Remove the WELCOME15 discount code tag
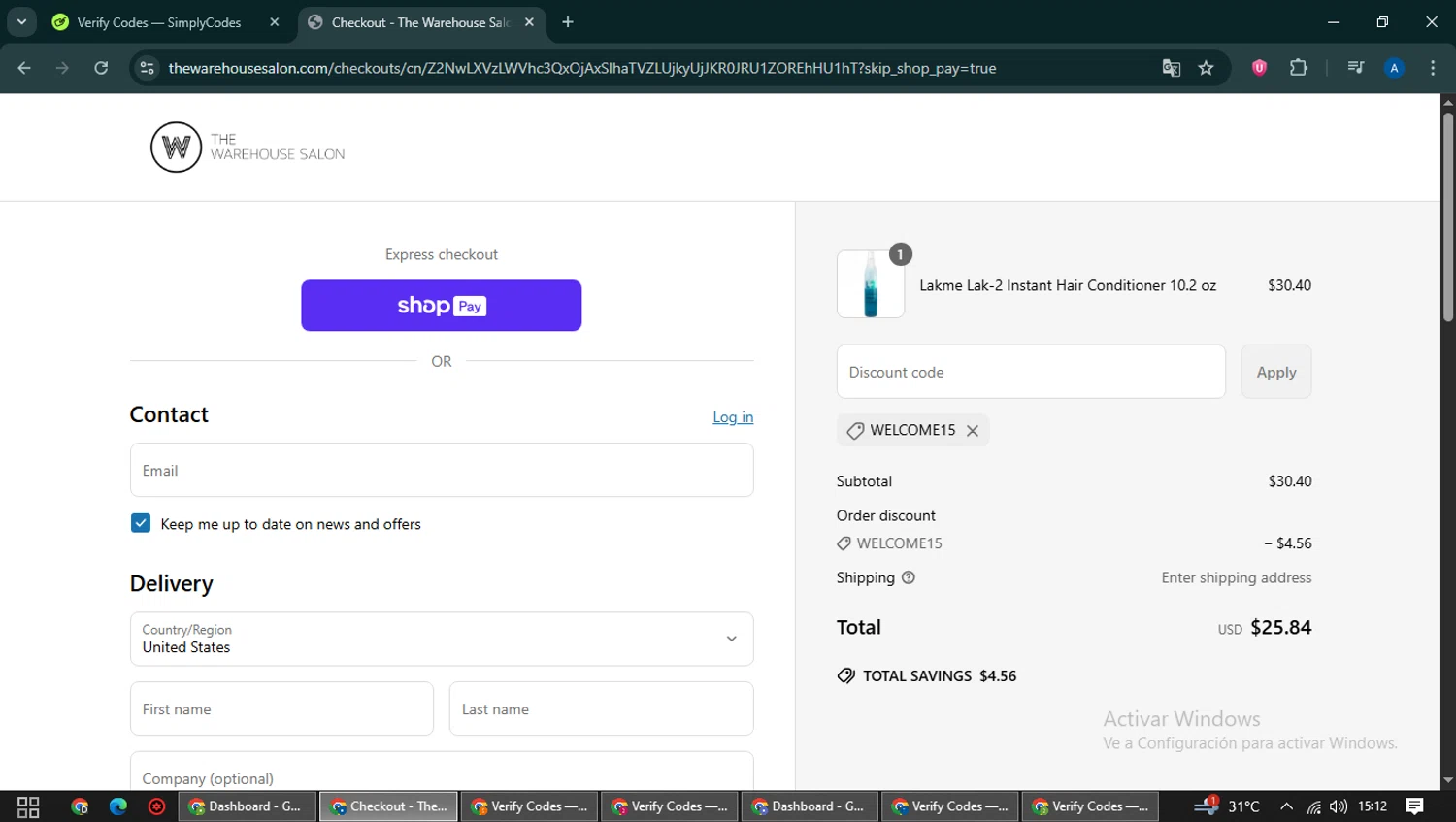 click(x=972, y=431)
